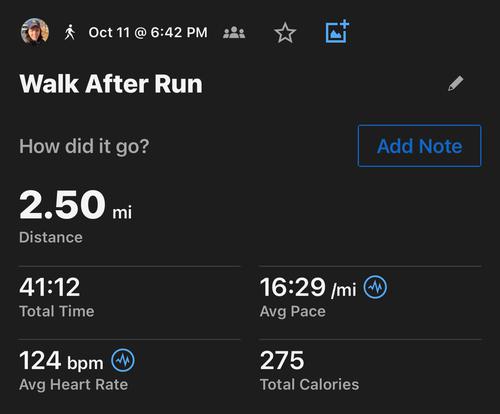This screenshot has width=500, height=414.
Task: Open the group privacy people icon
Action: [234, 32]
